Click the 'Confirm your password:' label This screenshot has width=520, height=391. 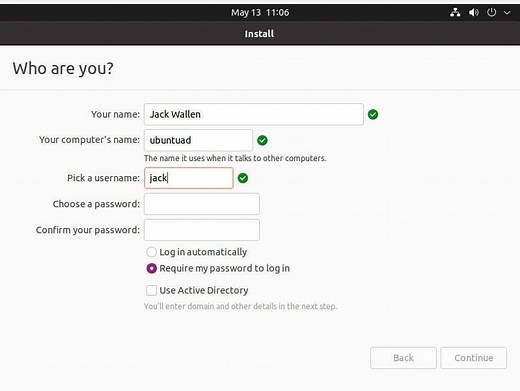[x=88, y=230]
